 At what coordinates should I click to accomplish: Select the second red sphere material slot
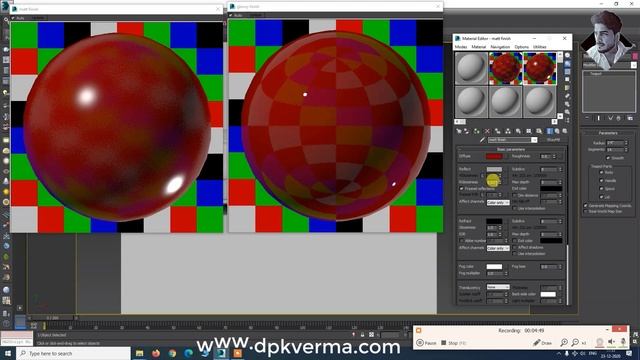(505, 68)
